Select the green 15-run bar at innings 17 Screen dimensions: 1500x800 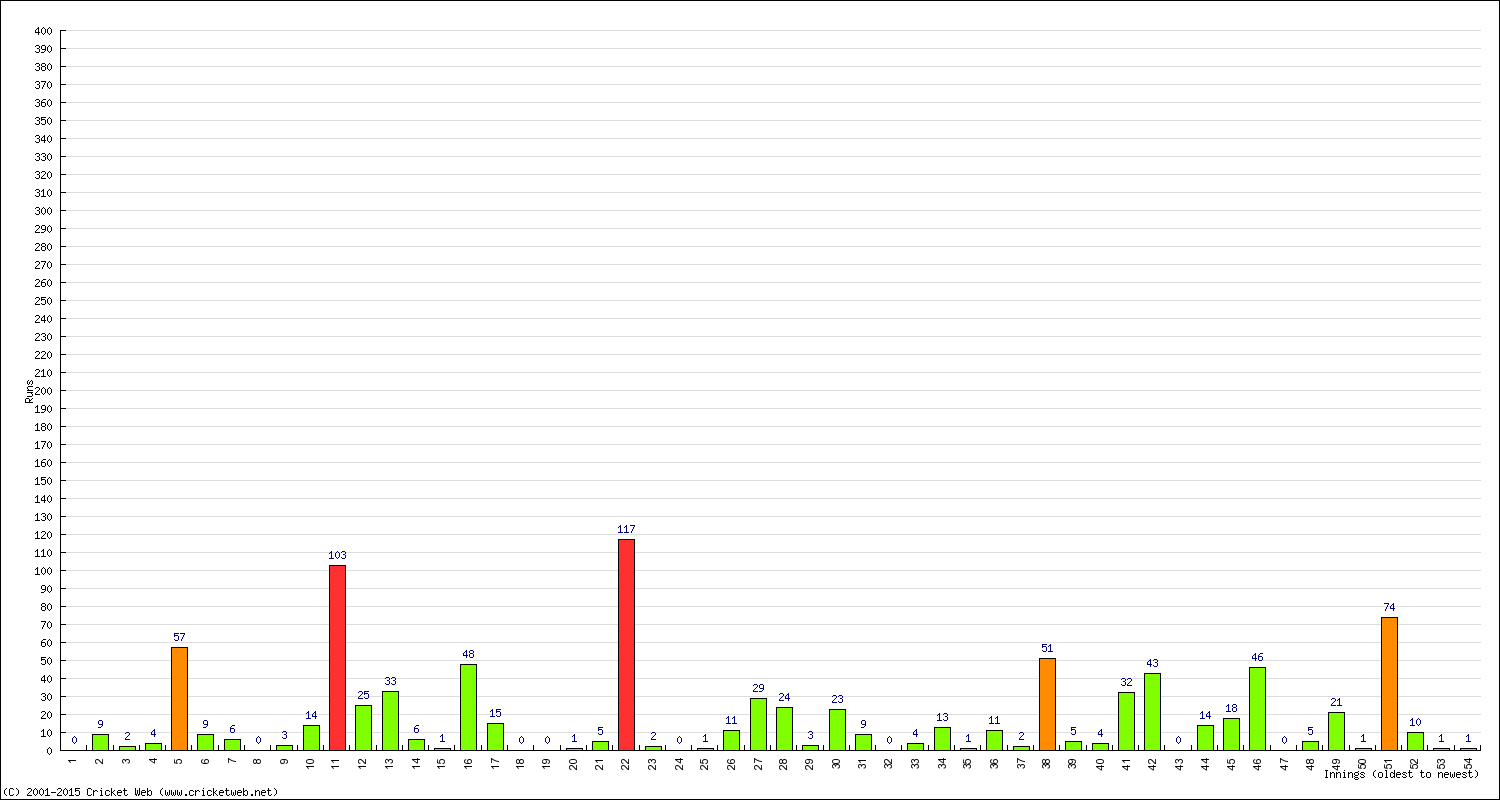click(495, 736)
